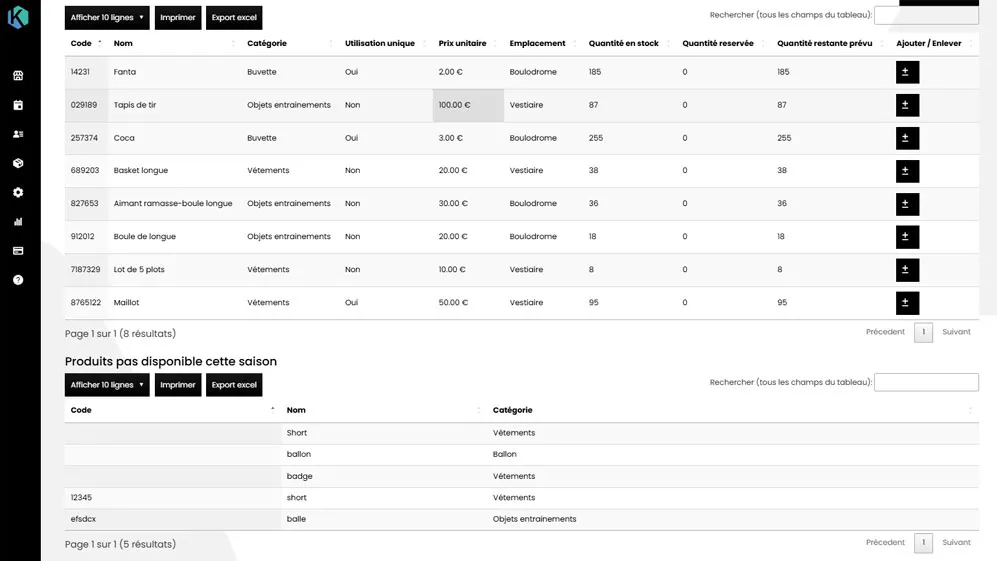The image size is (997, 561).
Task: Click the add/remove button for Maillot
Action: click(x=907, y=303)
